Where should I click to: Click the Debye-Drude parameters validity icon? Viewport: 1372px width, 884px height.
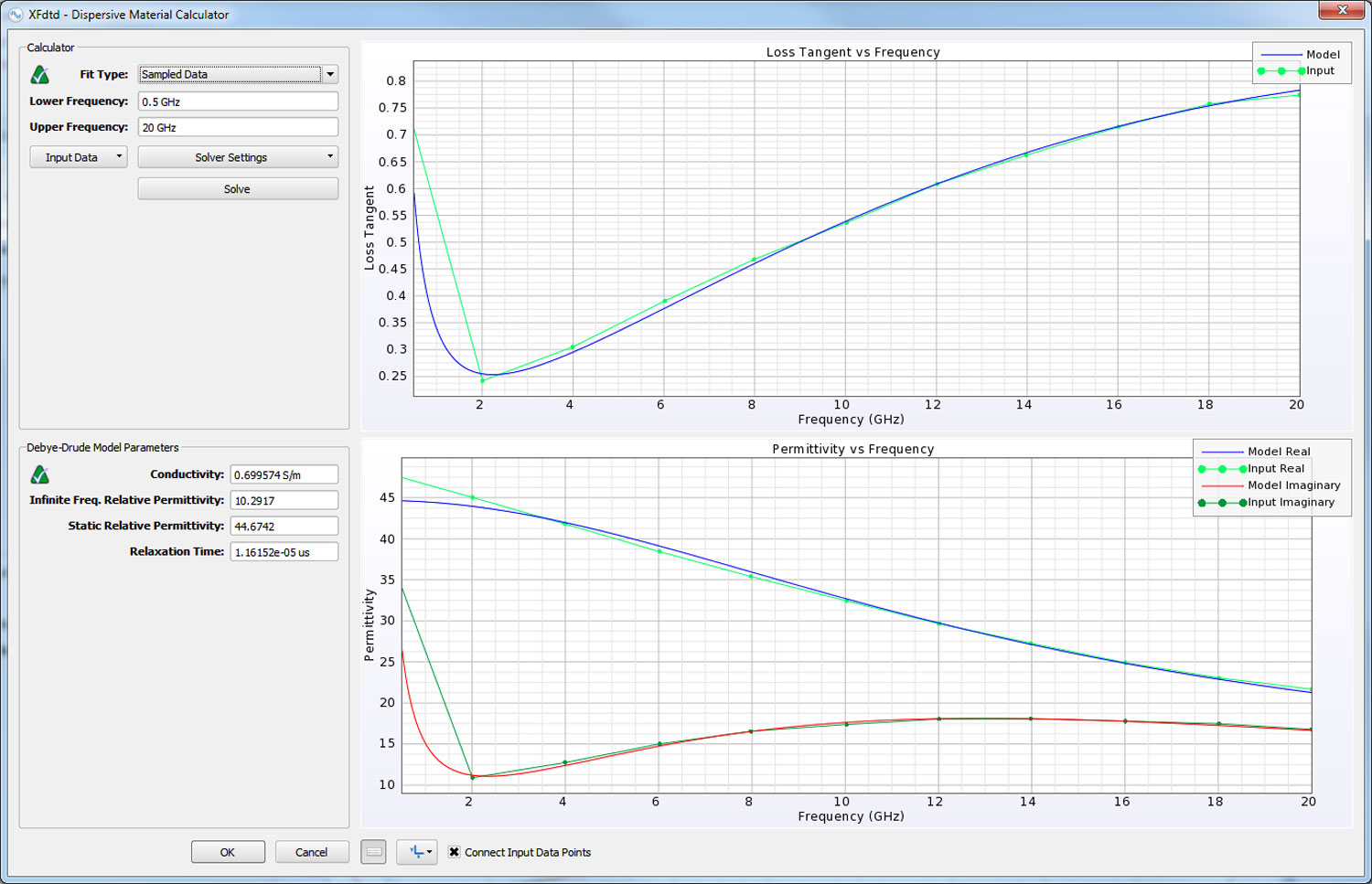(x=40, y=474)
